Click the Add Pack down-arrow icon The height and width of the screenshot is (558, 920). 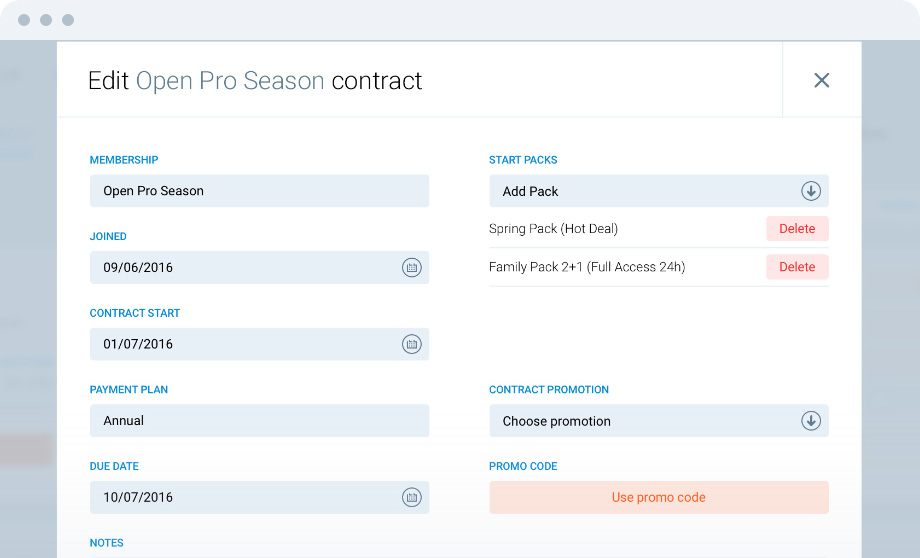810,191
